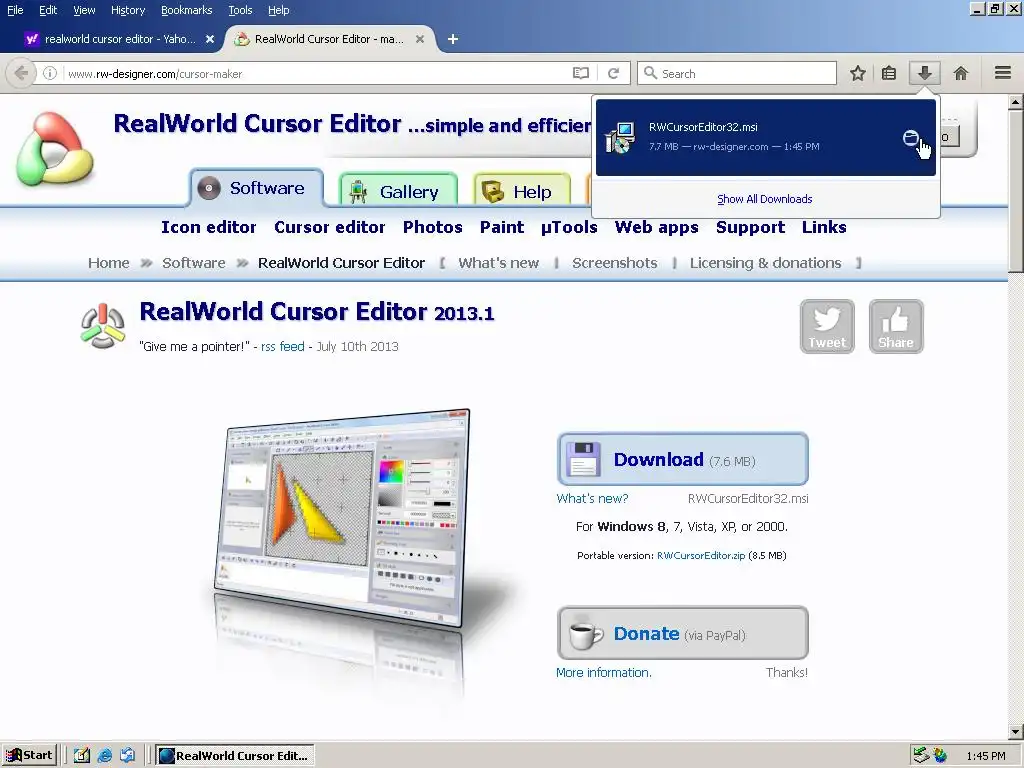Click the Home breadcrumb link

point(108,263)
